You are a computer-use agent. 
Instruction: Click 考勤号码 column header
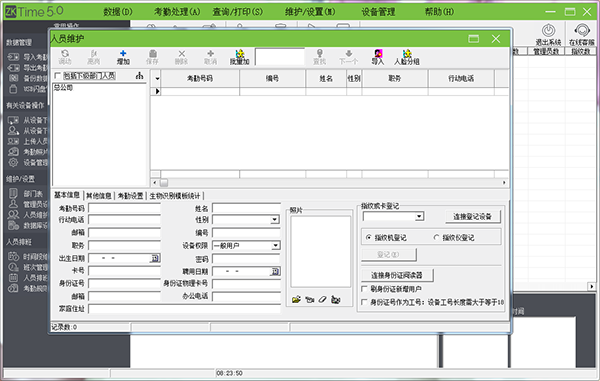coord(200,78)
